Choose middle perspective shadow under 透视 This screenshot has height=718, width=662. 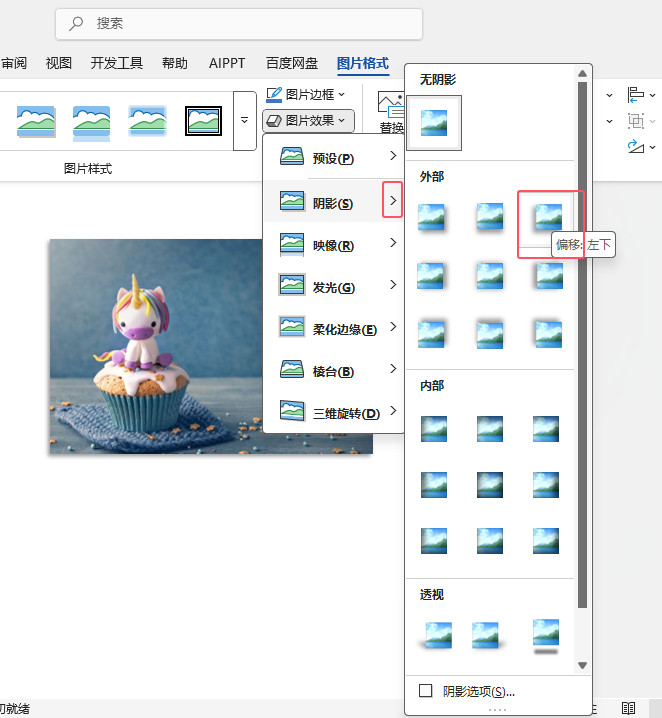[488, 635]
